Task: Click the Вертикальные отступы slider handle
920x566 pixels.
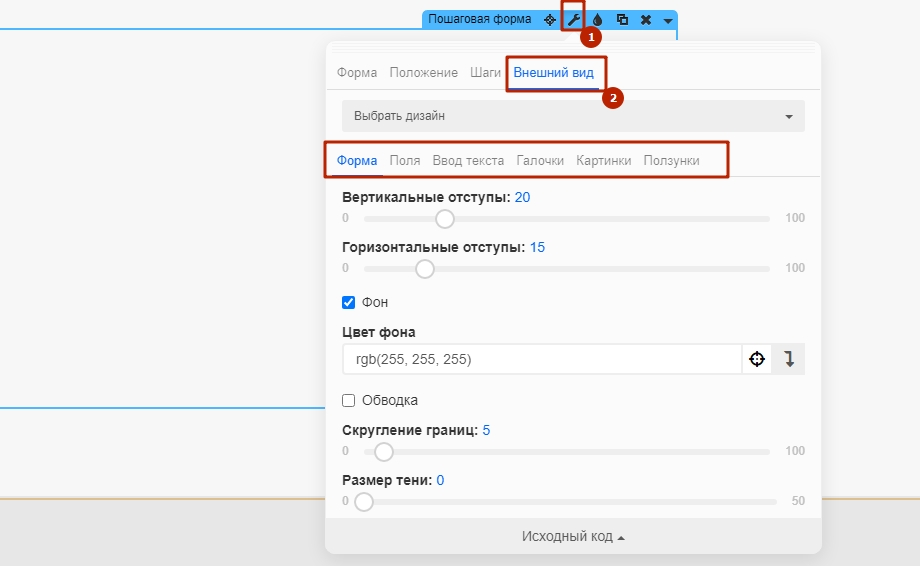Action: click(445, 219)
